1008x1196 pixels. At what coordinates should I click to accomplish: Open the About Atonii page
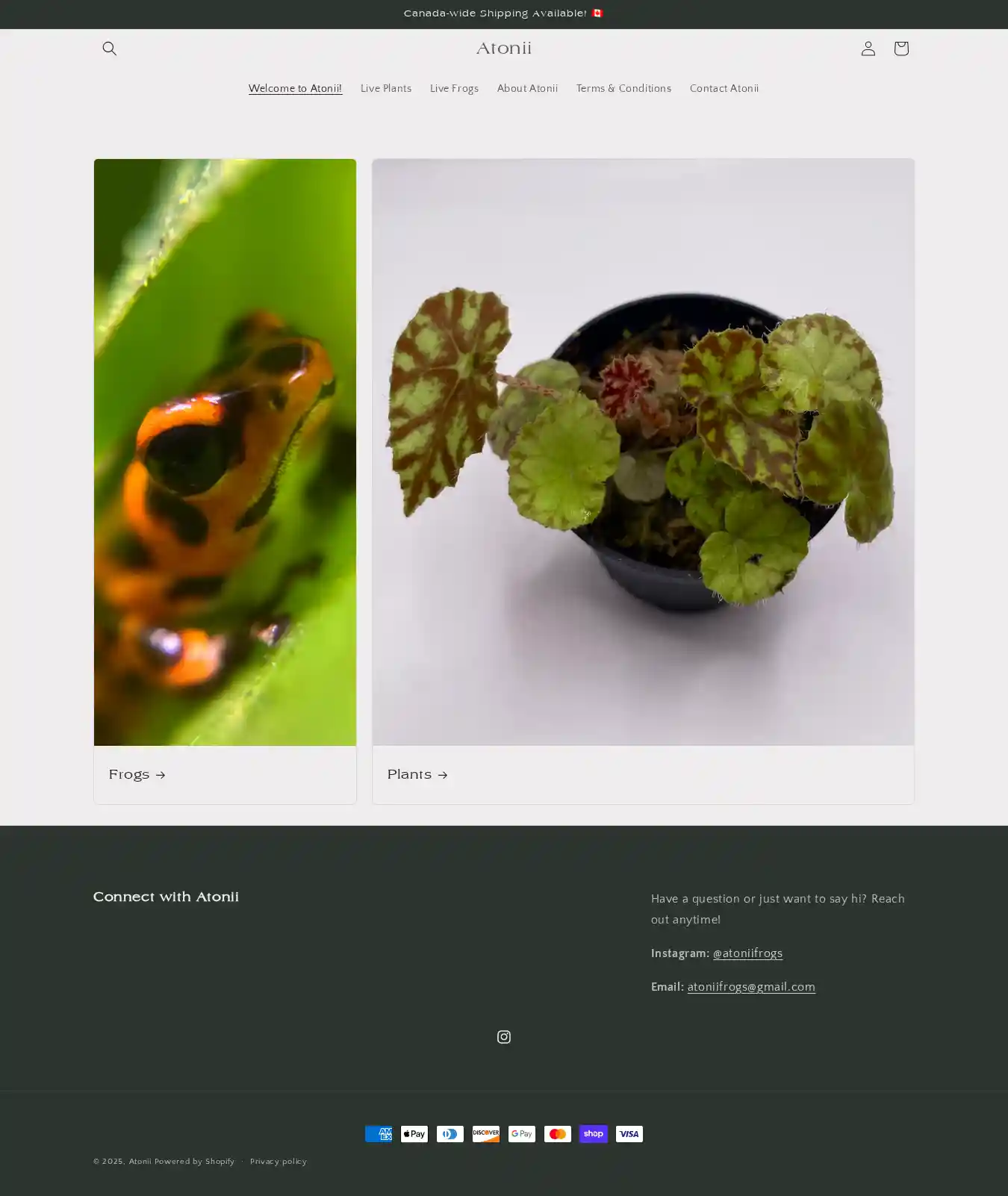527,89
